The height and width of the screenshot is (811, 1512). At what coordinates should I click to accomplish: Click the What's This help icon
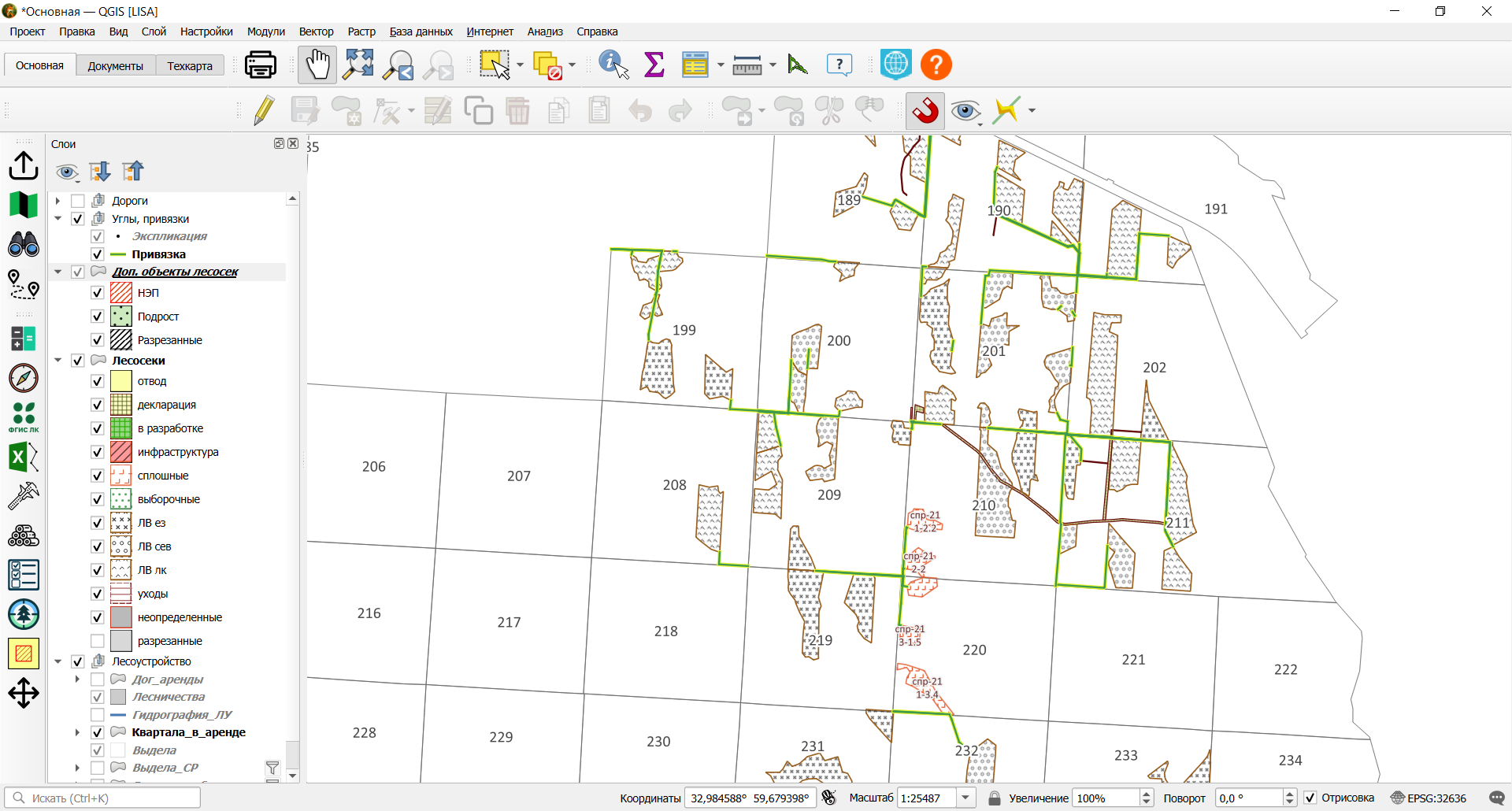(839, 65)
